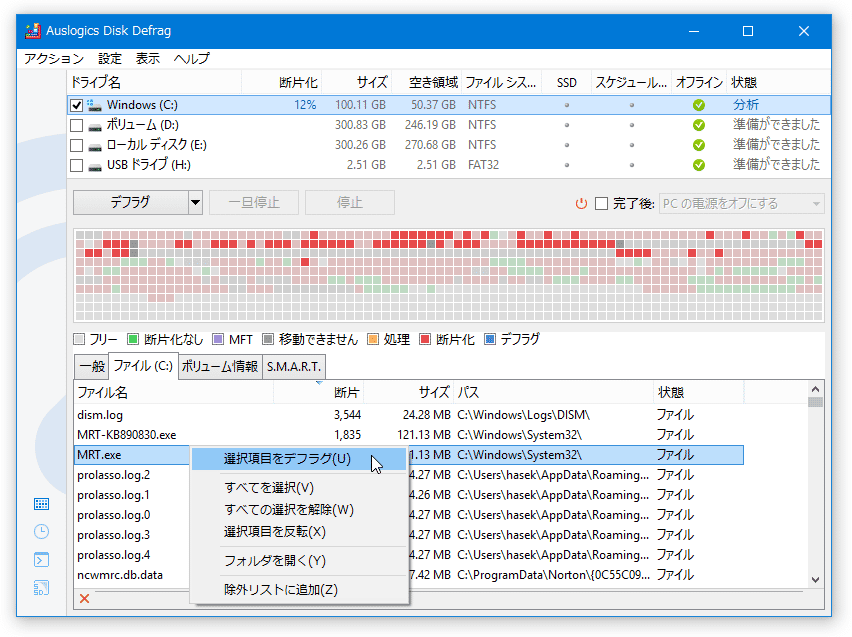Click the ローカル ディスク (E:) drive icon
The width and height of the screenshot is (852, 637).
[95, 147]
